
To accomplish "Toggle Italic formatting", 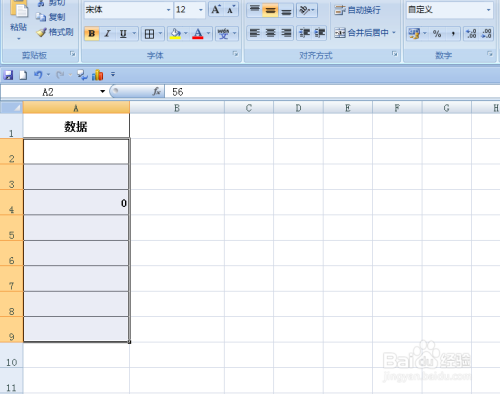I will coord(107,34).
